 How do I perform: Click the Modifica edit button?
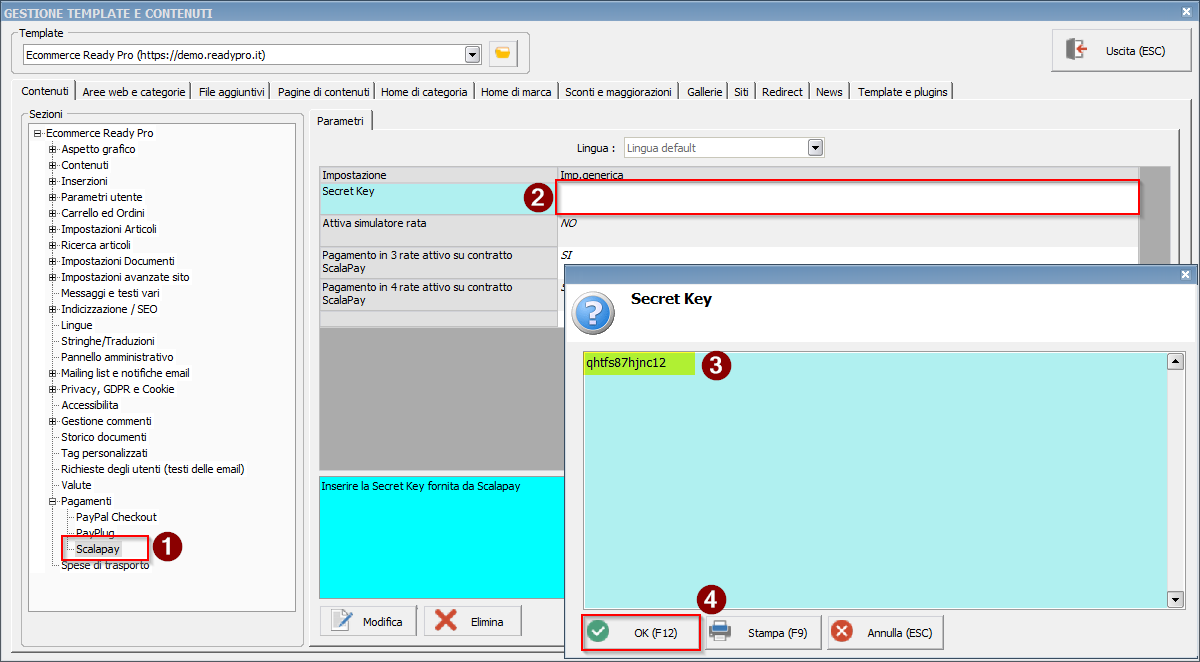(368, 621)
